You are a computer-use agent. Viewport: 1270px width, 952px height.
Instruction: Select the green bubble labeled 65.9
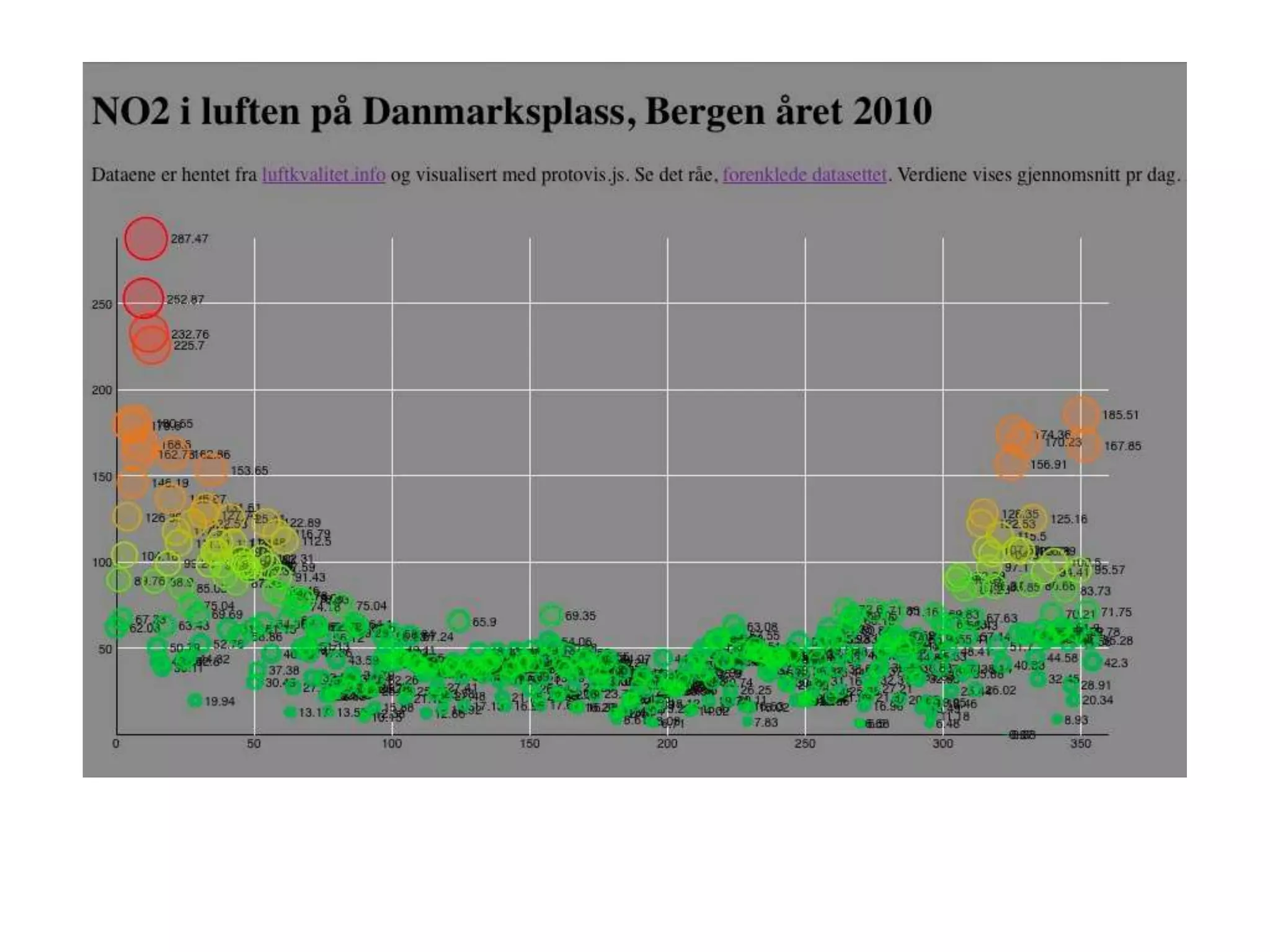[458, 621]
